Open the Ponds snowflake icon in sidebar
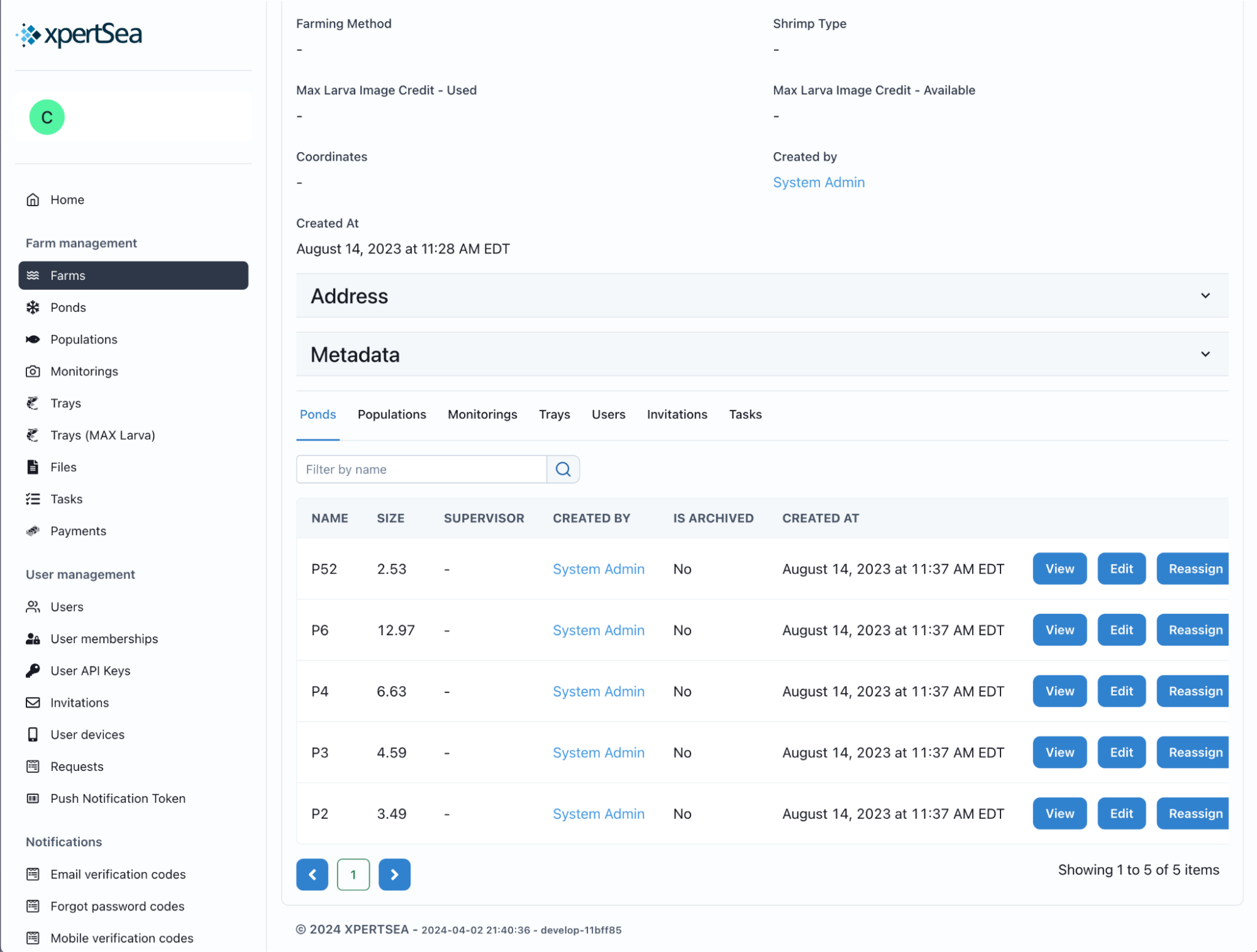This screenshot has height=952, width=1257. pyautogui.click(x=33, y=307)
